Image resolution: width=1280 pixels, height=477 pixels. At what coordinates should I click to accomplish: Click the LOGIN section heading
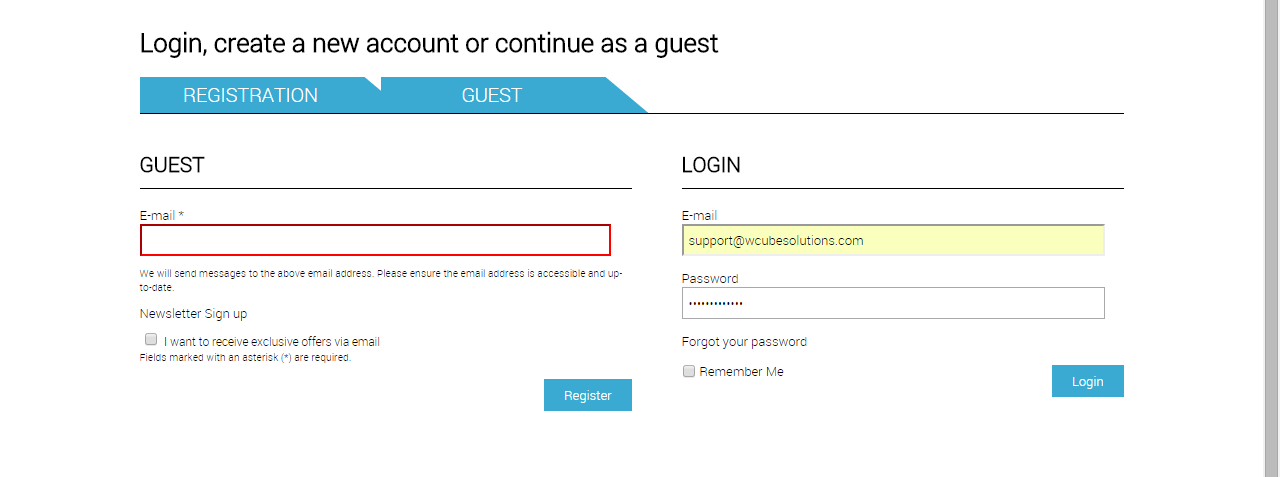[711, 165]
